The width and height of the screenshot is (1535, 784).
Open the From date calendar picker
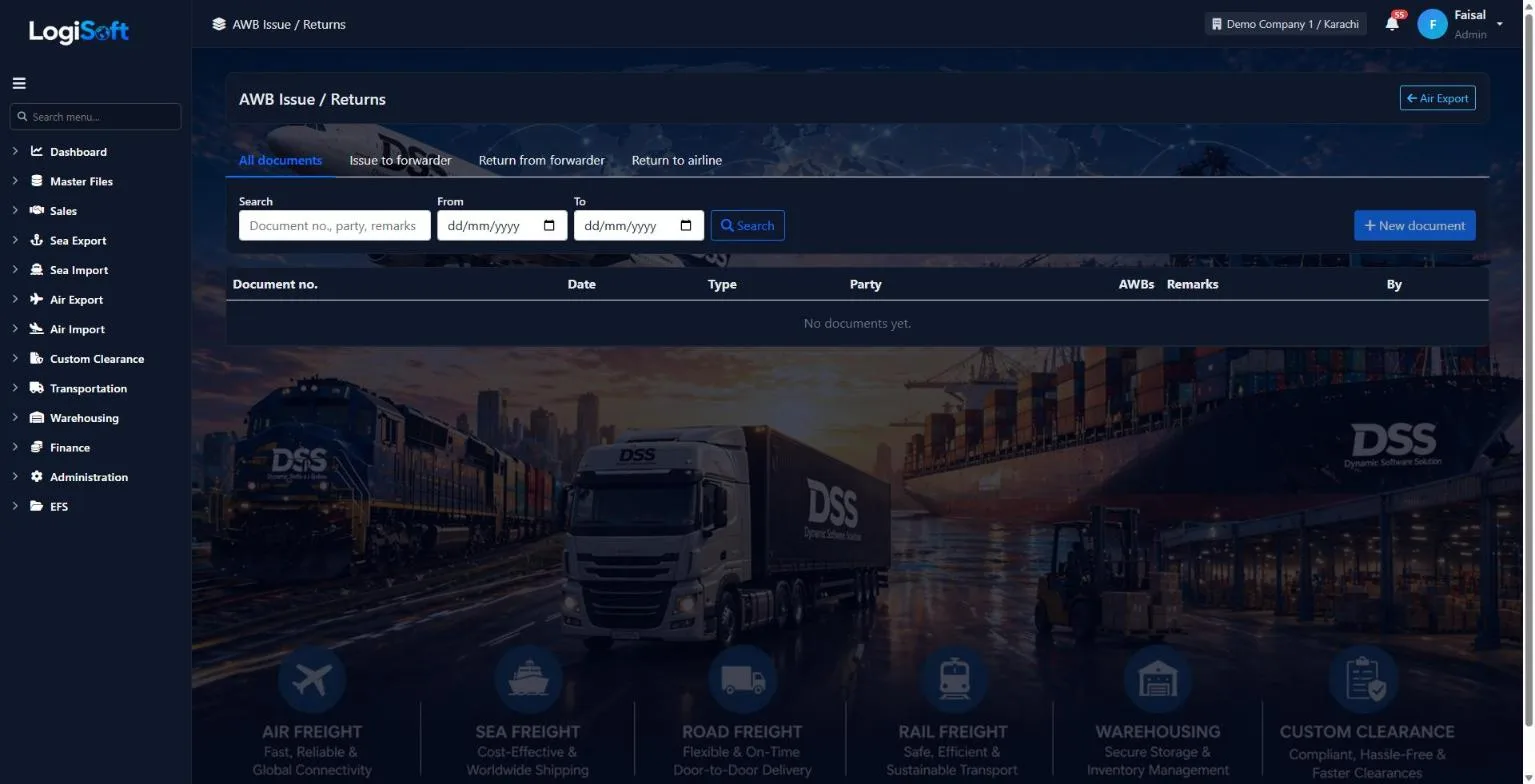click(x=549, y=225)
